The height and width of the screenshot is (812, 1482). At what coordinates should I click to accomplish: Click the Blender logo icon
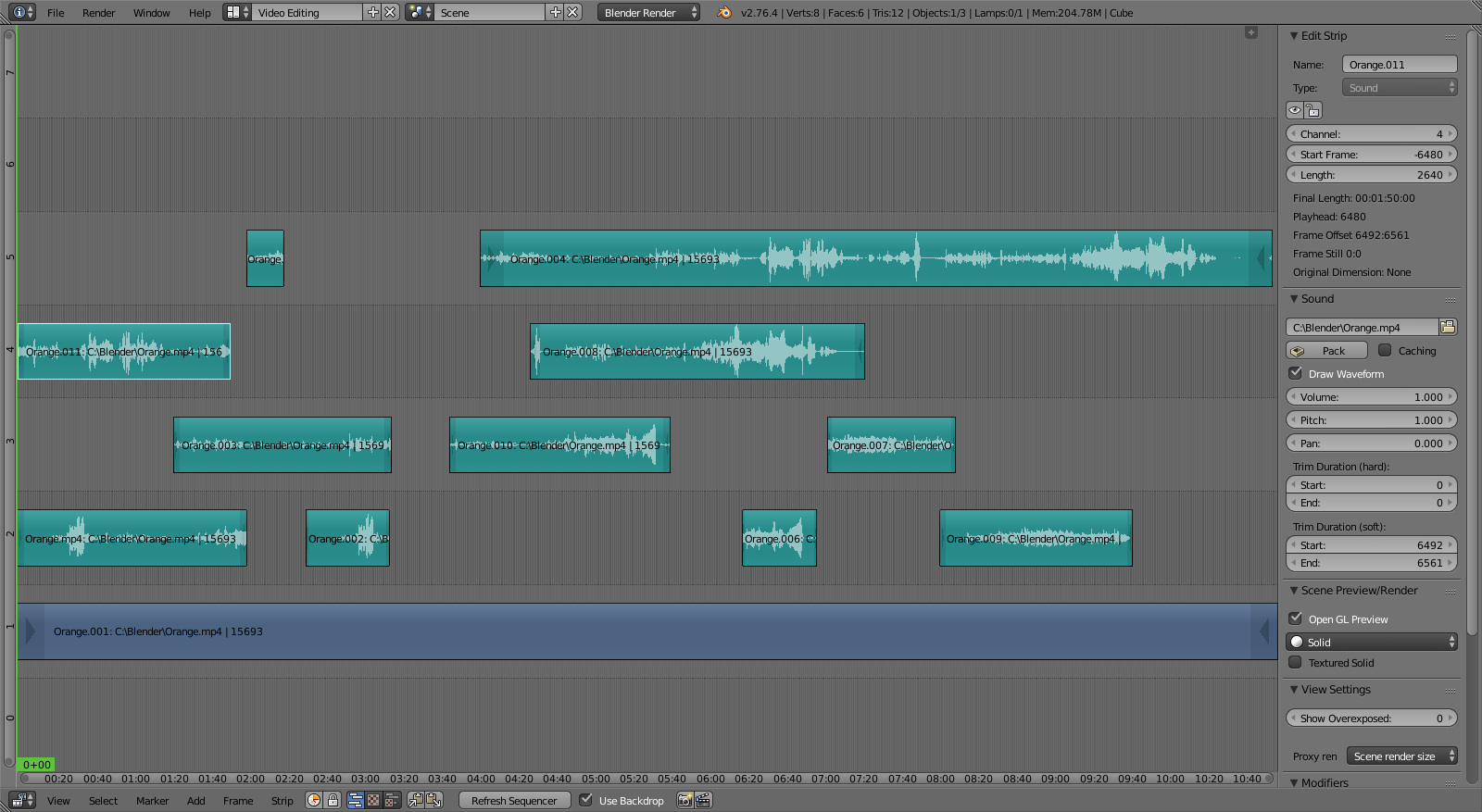point(724,12)
